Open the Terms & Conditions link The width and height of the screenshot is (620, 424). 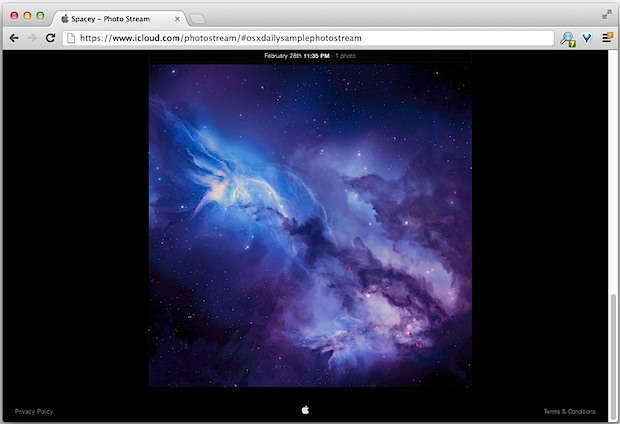[569, 411]
